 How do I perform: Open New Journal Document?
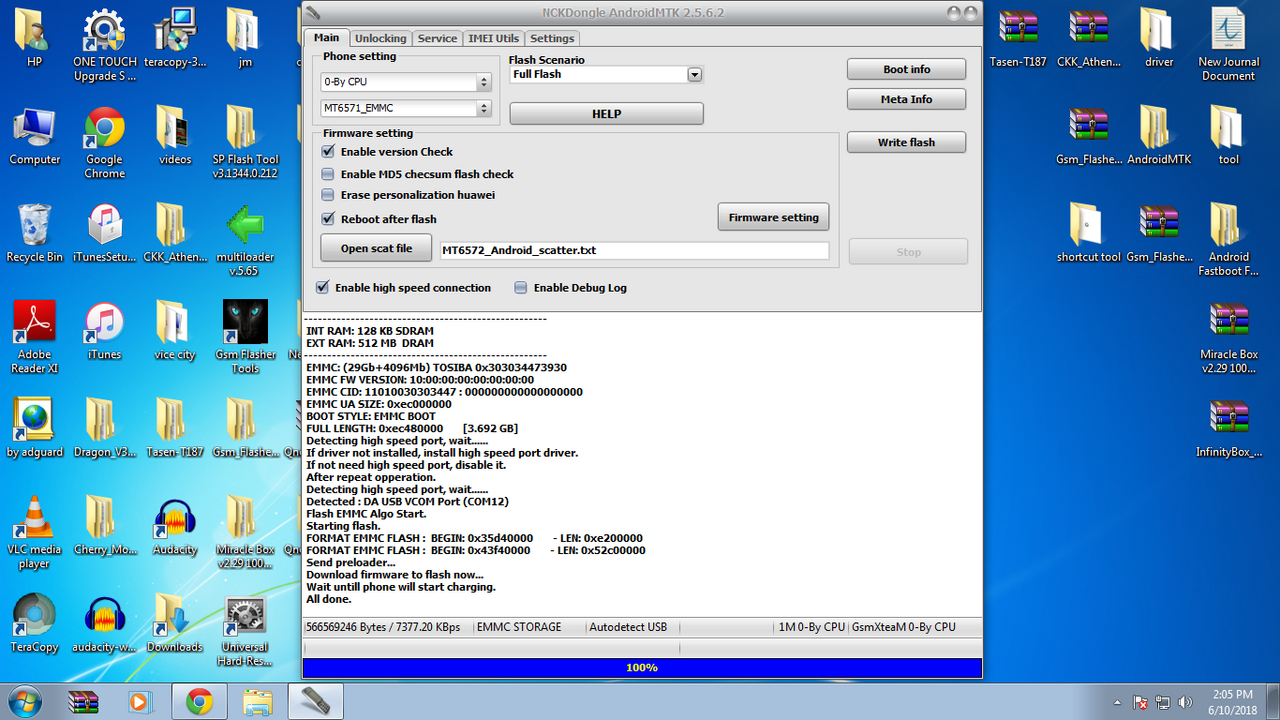[1228, 45]
